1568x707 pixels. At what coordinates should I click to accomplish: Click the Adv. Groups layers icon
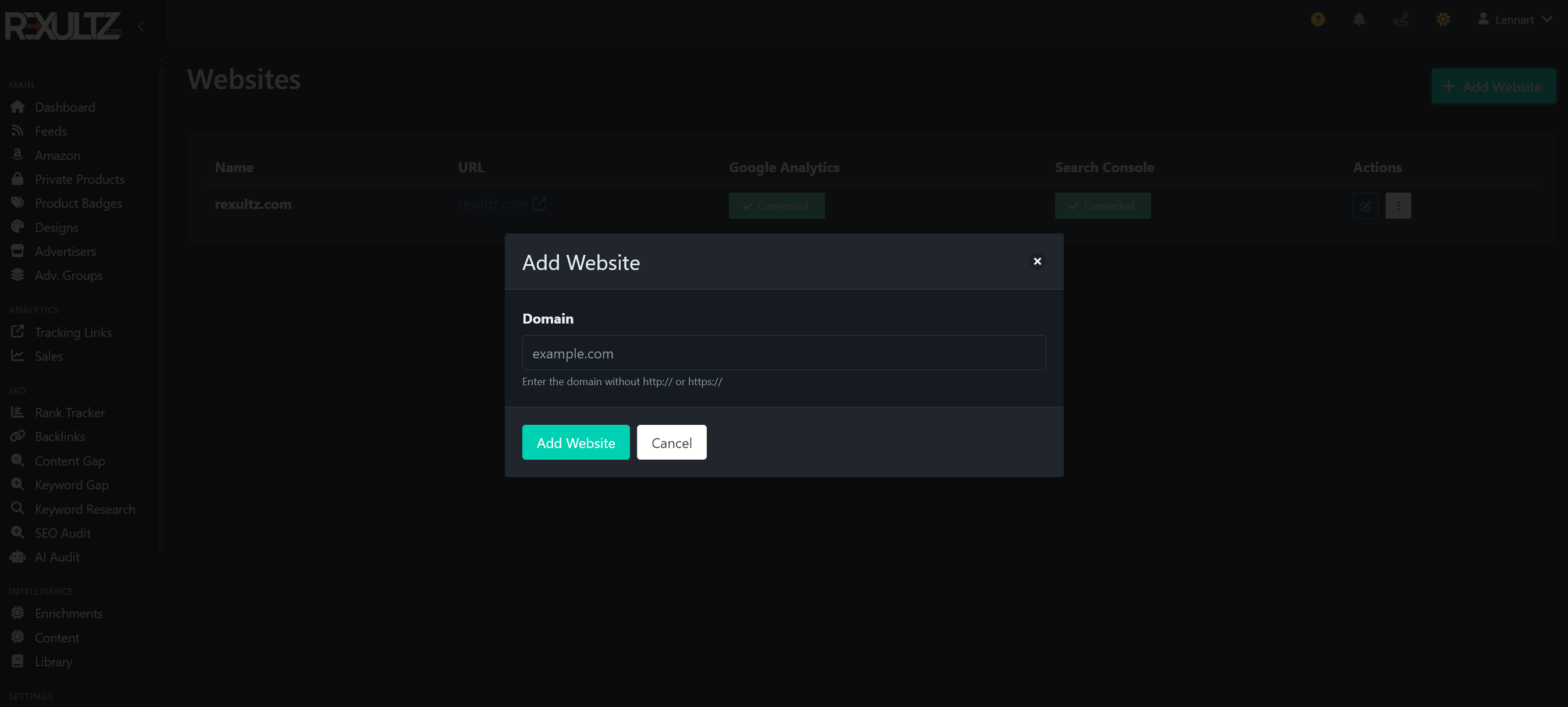[17, 275]
